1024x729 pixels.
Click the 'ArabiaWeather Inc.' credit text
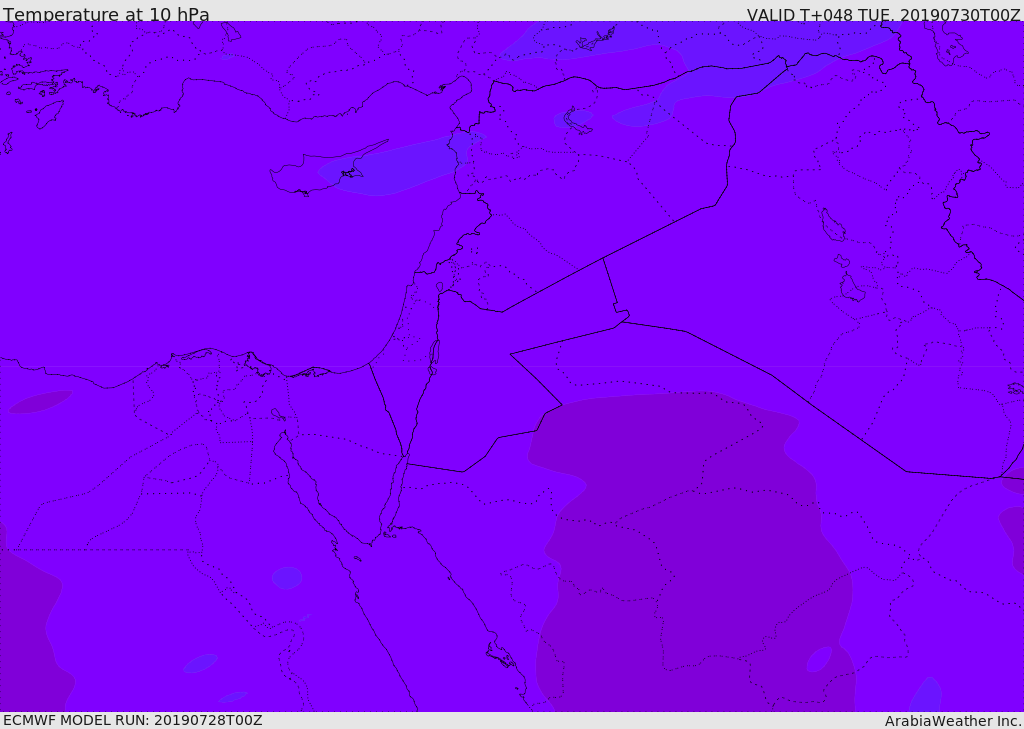pyautogui.click(x=953, y=721)
